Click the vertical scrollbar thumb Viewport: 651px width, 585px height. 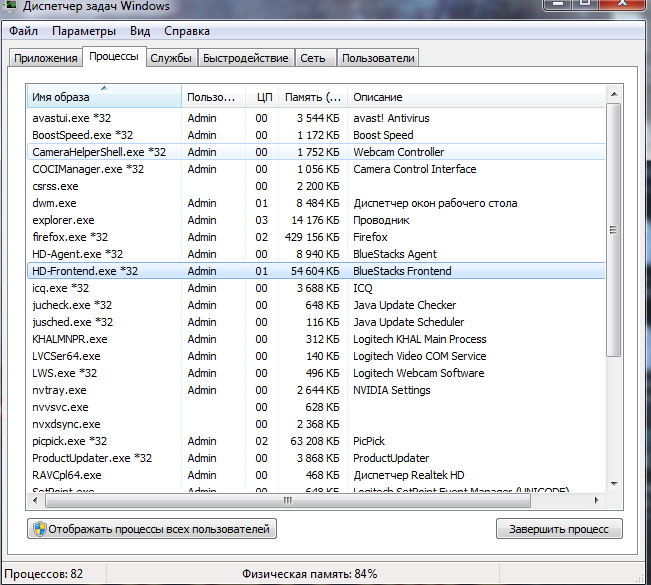pos(614,230)
